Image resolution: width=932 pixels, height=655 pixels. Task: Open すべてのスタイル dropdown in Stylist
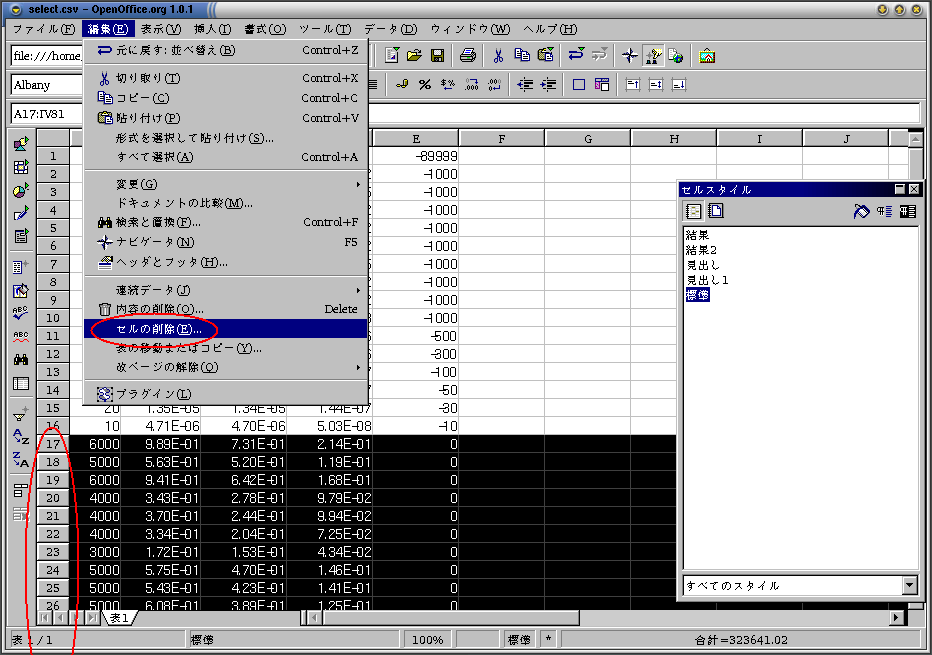tap(801, 585)
